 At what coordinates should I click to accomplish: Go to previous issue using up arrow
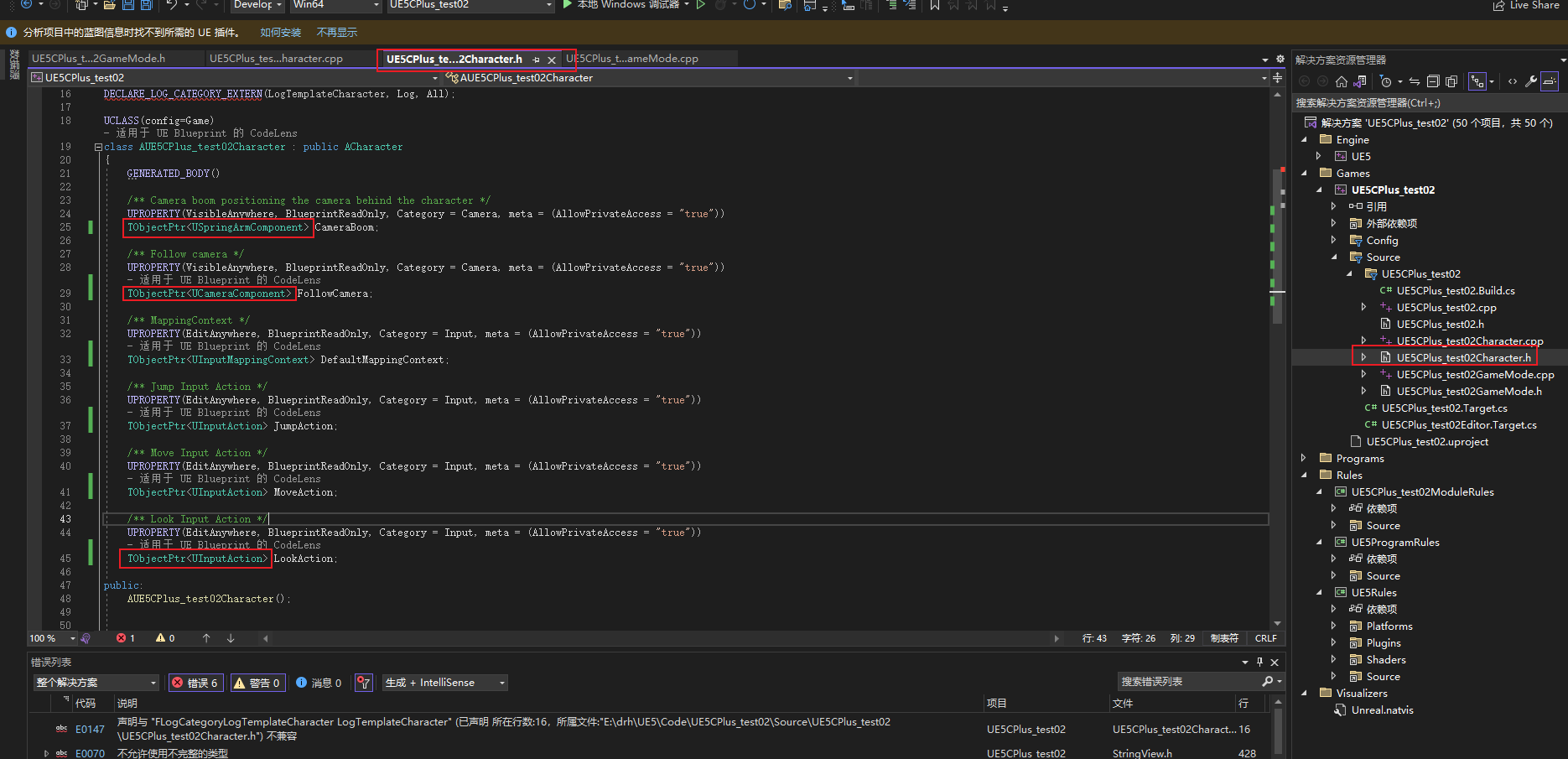pyautogui.click(x=206, y=638)
